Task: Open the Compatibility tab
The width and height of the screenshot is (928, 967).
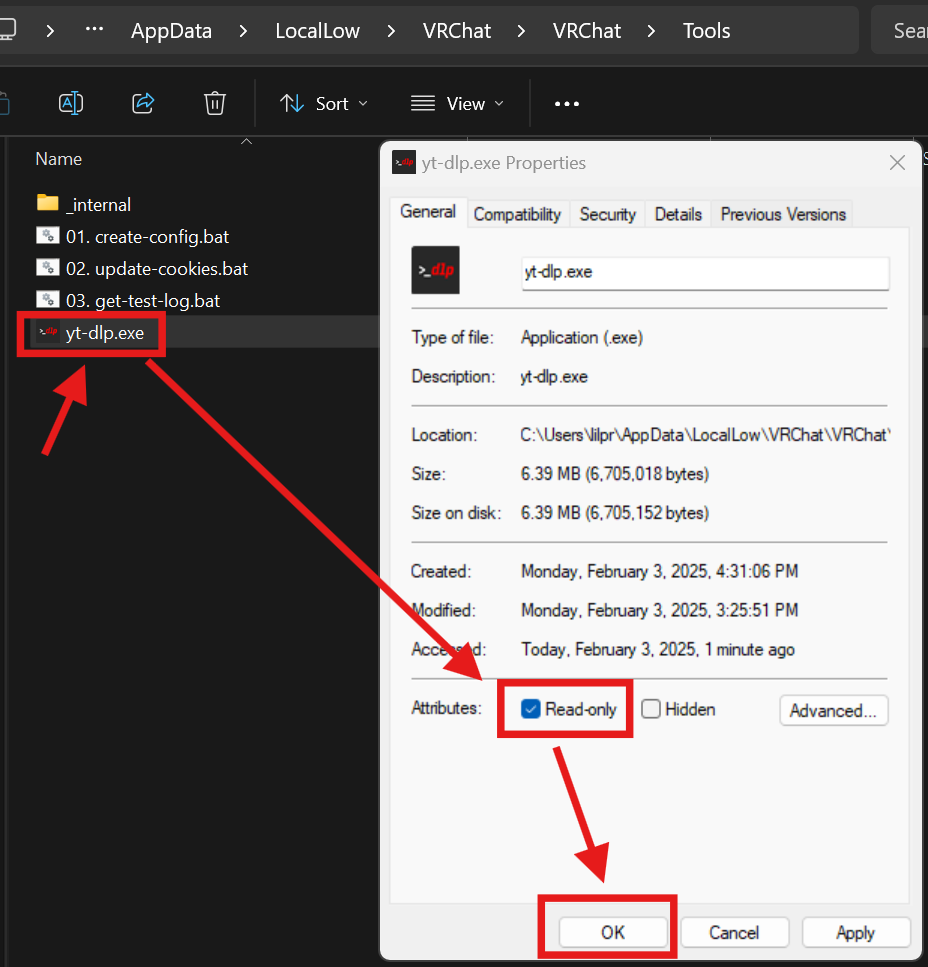Action: coord(517,213)
